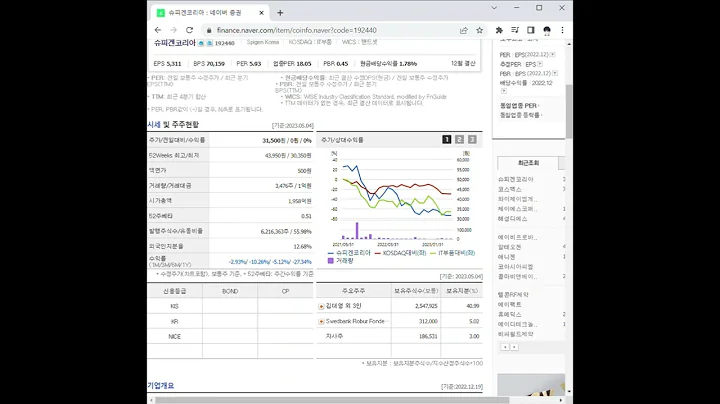Open the 동일업종 등락률 link

point(521,115)
